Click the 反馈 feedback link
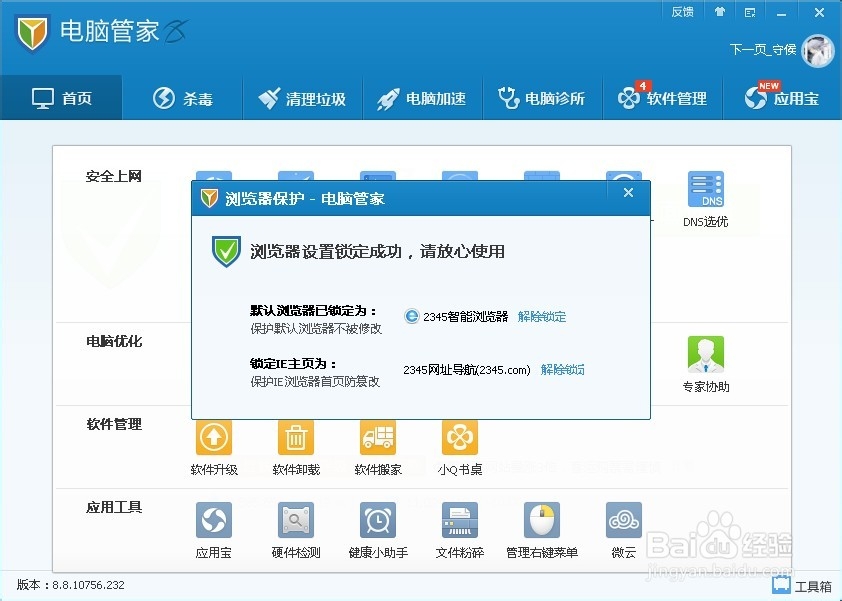Image resolution: width=842 pixels, height=601 pixels. coord(682,12)
